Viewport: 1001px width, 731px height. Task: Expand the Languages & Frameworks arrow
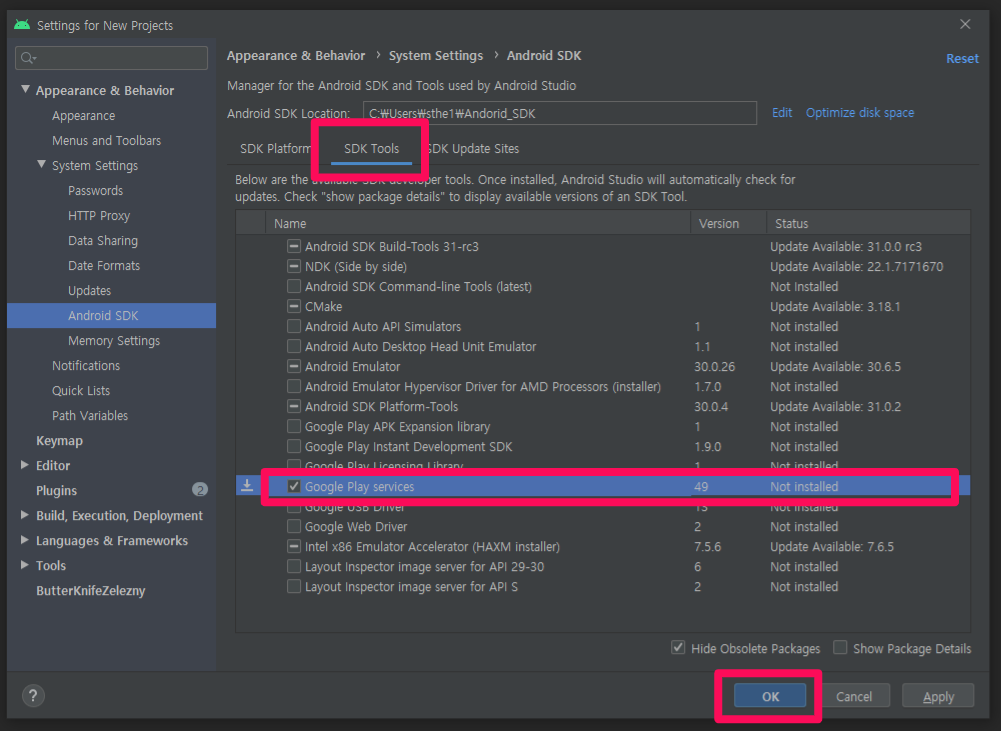25,540
